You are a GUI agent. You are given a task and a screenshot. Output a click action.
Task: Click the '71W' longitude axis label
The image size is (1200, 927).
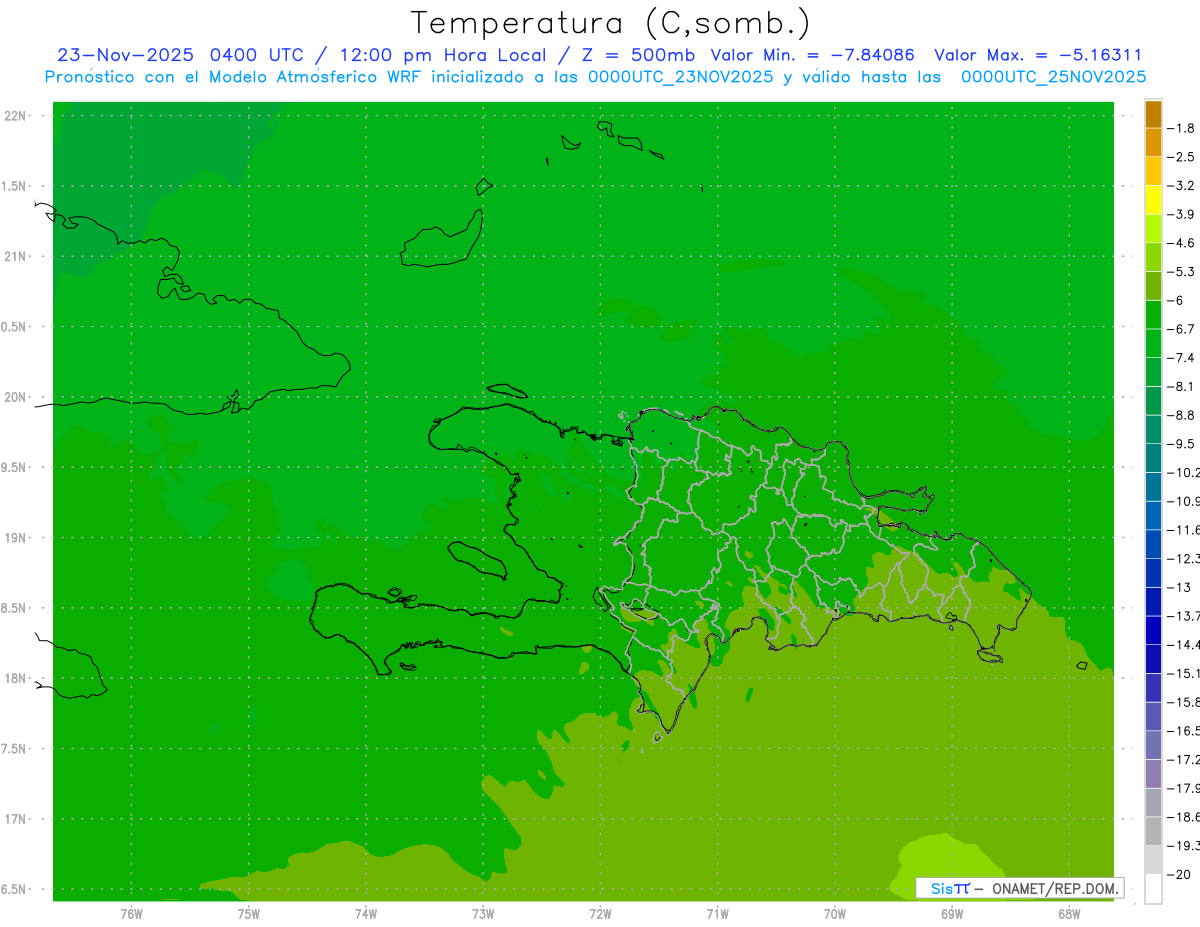[x=717, y=914]
